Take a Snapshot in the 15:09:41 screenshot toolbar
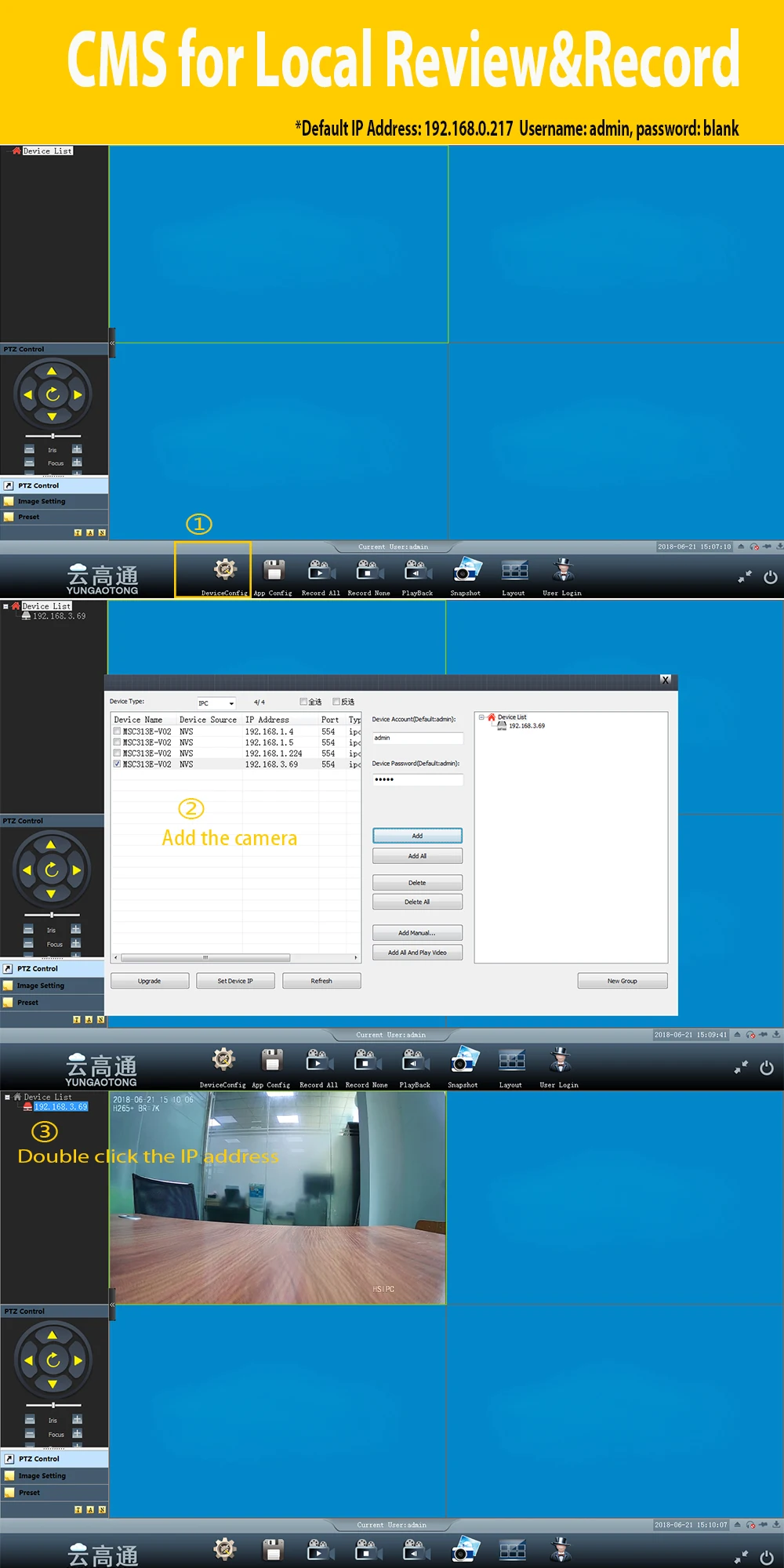The height and width of the screenshot is (1568, 784). click(463, 1068)
